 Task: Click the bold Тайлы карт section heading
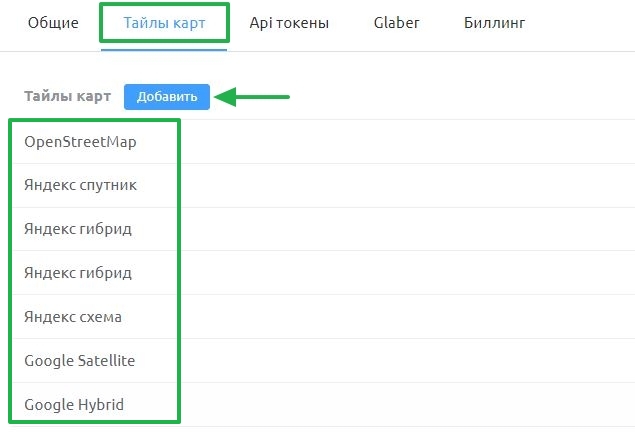point(68,96)
